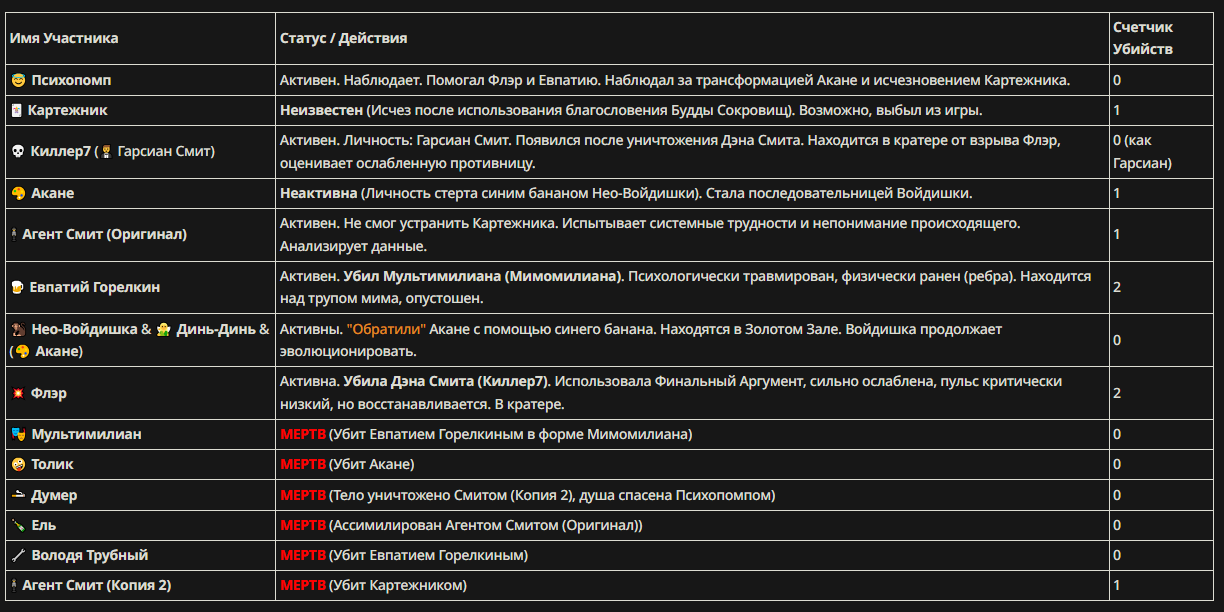Click the icon before Володя Трубный
Viewport: 1224px width, 612px height.
click(18, 555)
